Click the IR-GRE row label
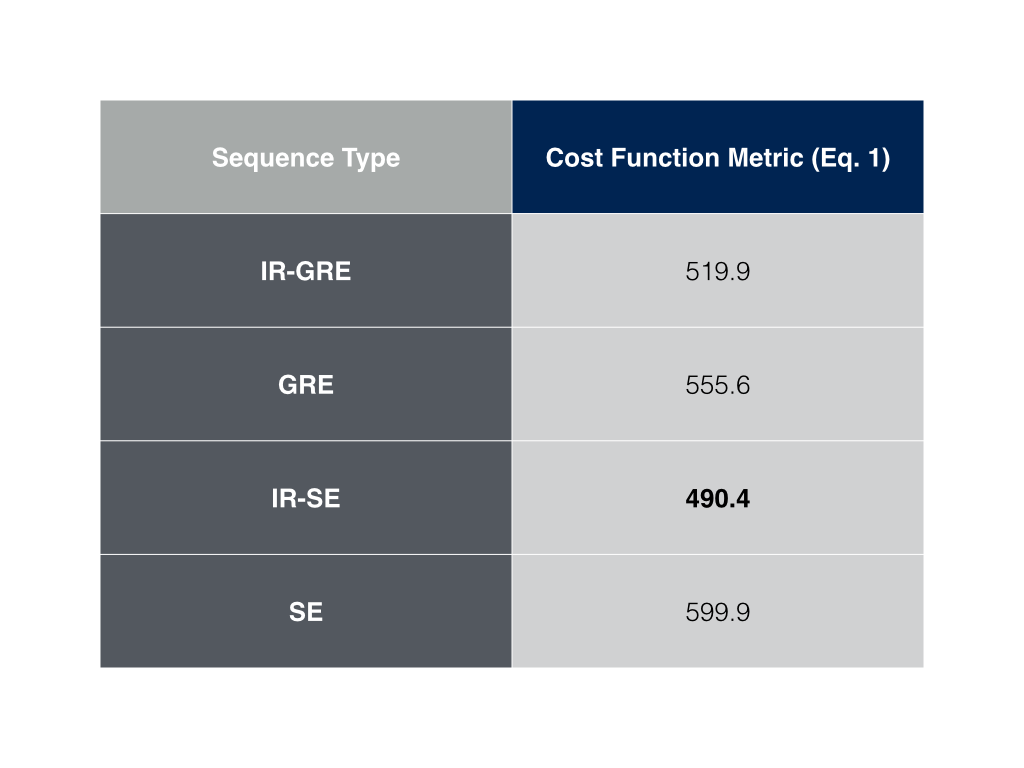1024x768 pixels. click(x=306, y=271)
